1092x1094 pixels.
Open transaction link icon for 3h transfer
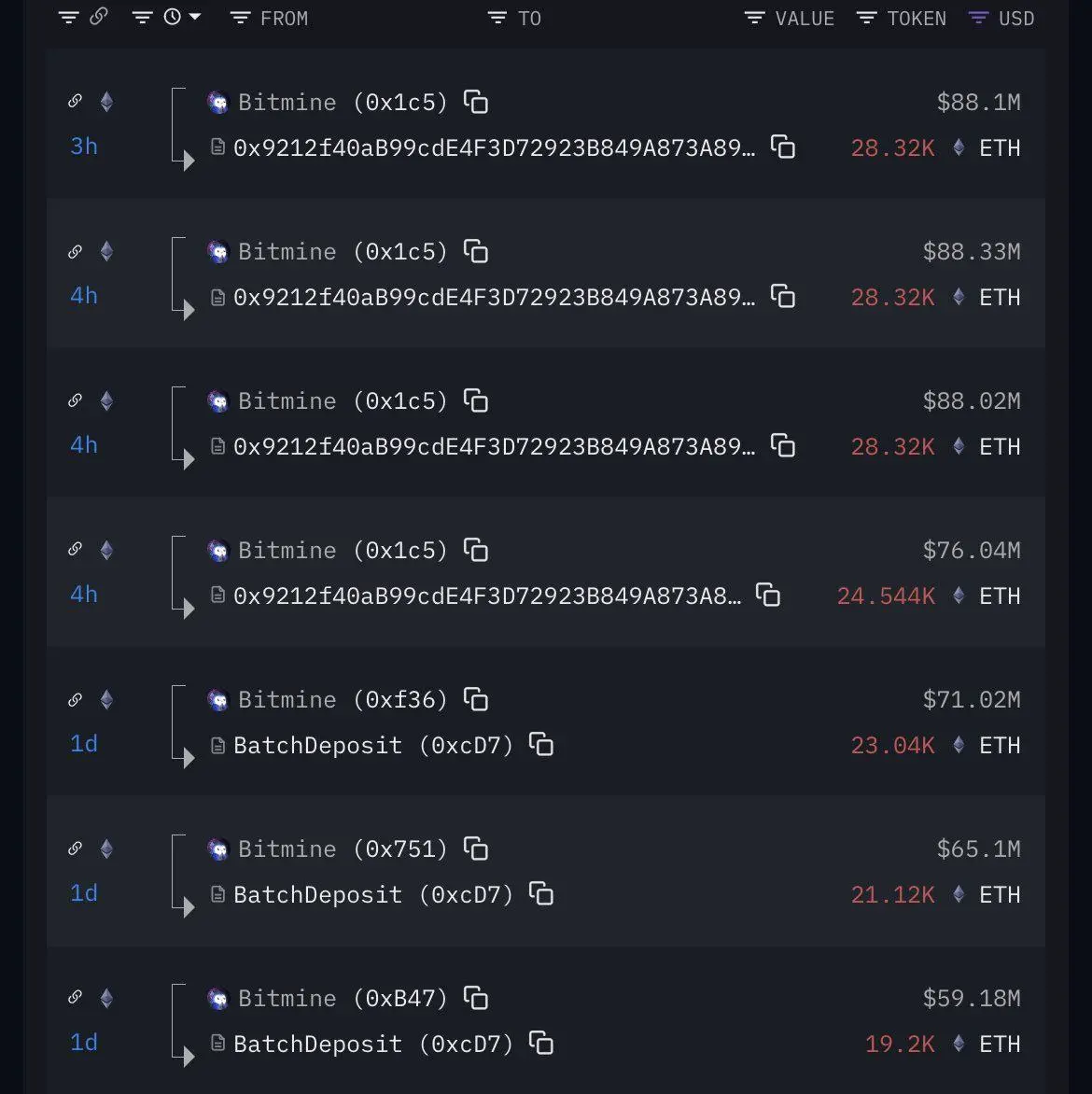point(76,102)
